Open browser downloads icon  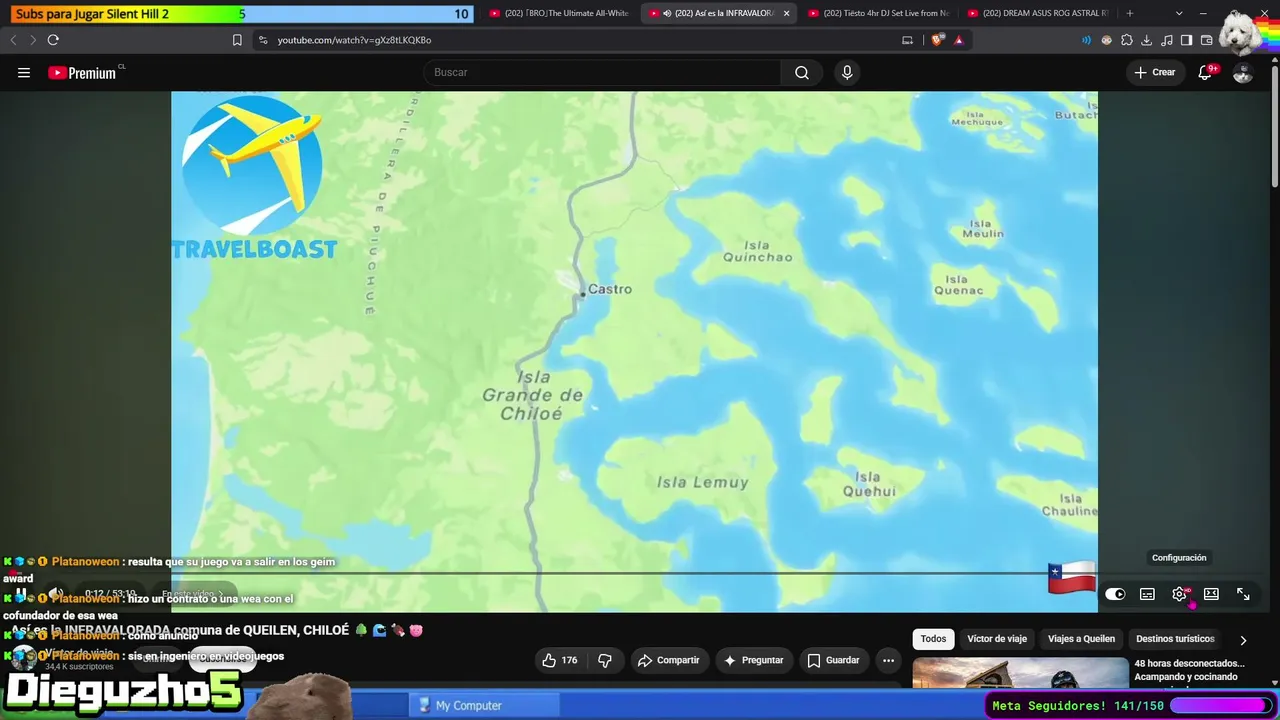[1146, 40]
